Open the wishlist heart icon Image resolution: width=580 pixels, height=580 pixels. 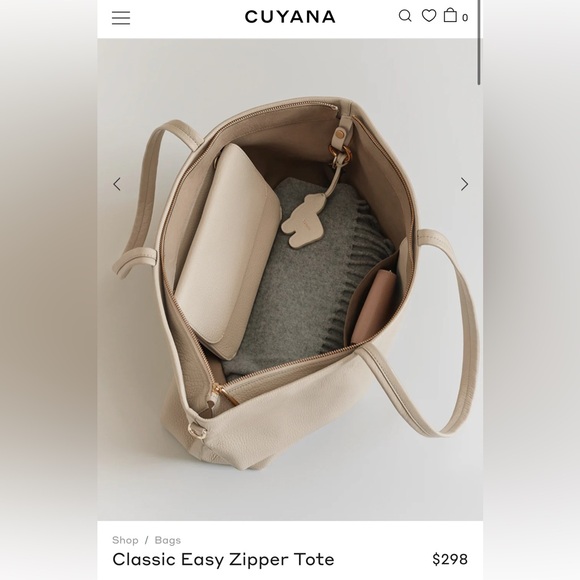point(429,16)
